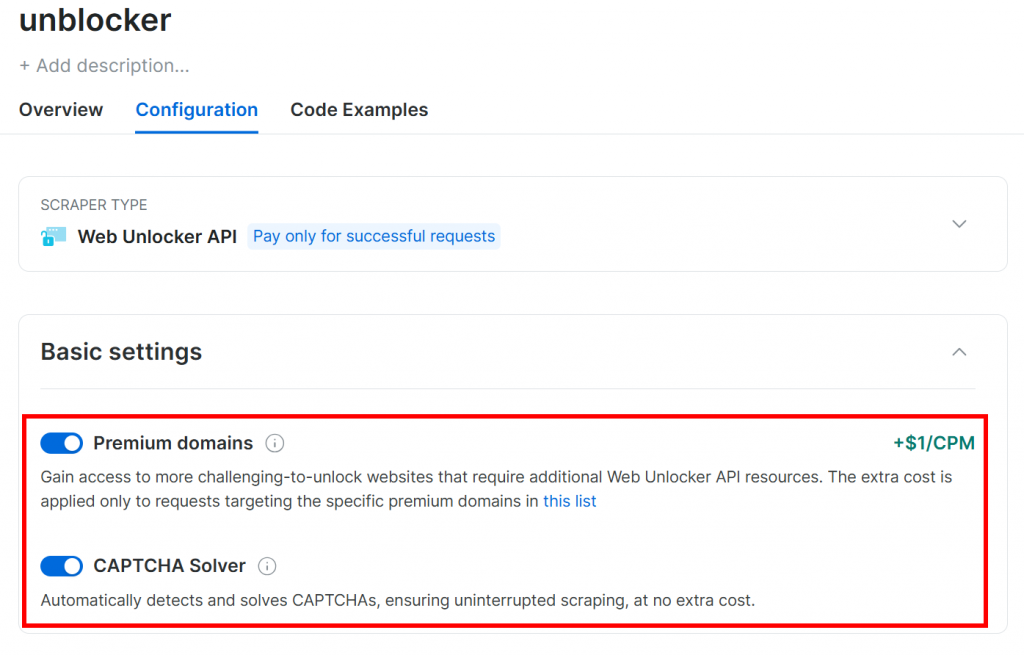Click the SCRAPER TYPE section label

tap(93, 204)
